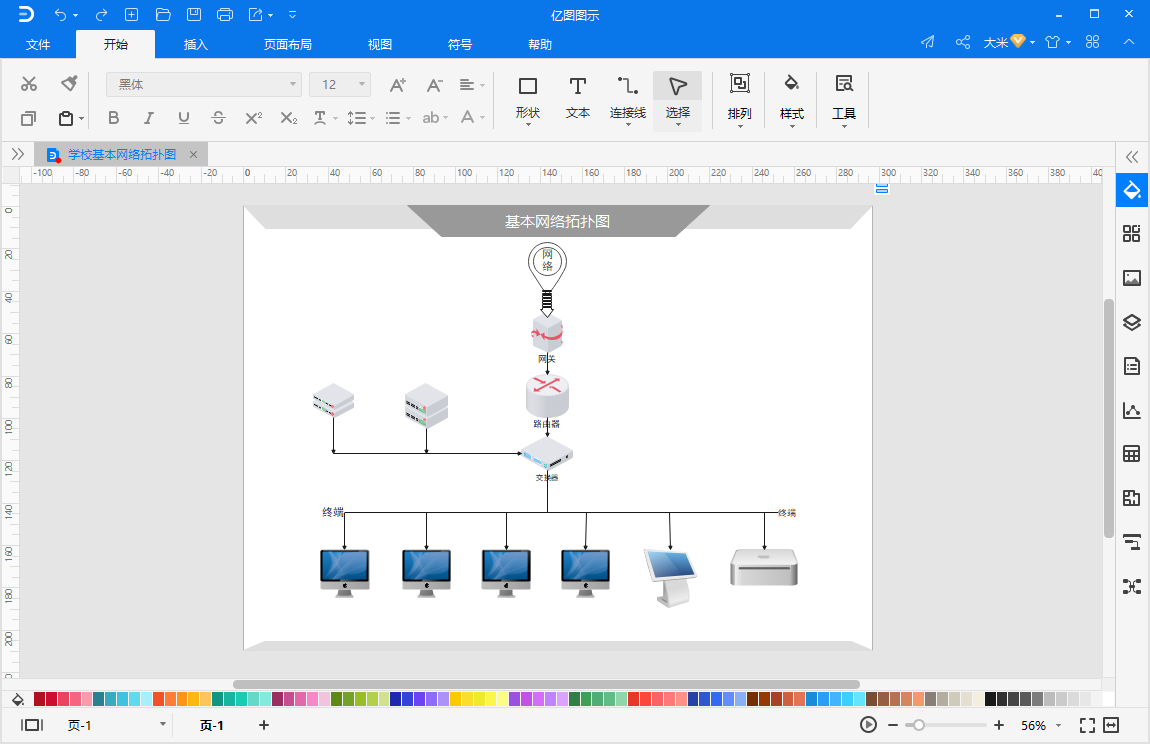Cut selection with scissors icon
The image size is (1150, 744).
(x=29, y=84)
